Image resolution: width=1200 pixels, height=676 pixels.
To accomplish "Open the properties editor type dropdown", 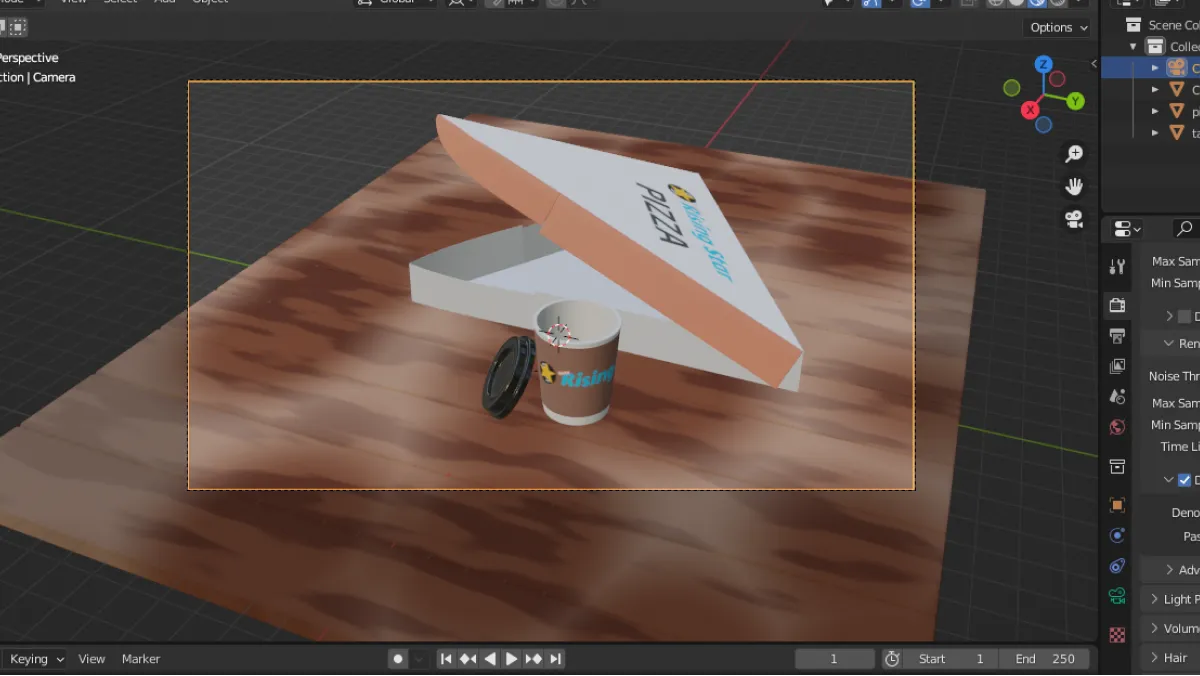I will click(x=1128, y=229).
